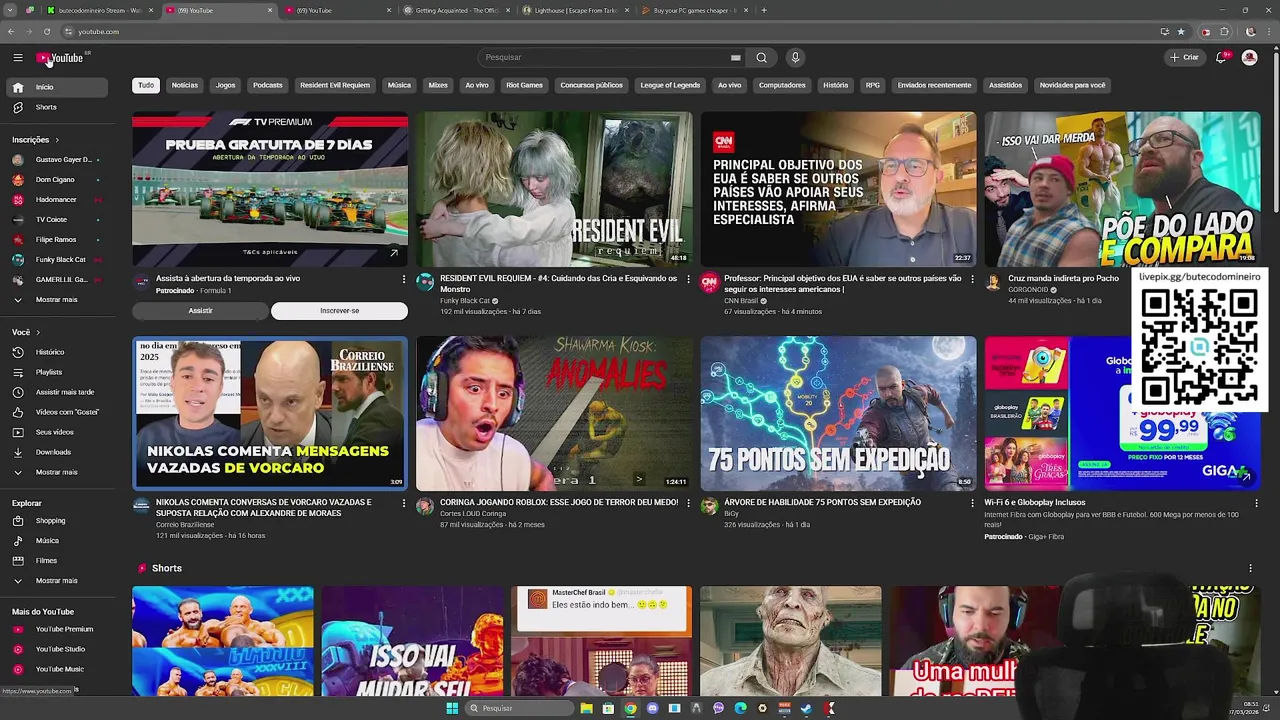
Task: Open the 75 Pontos Sem Expedição thumbnail
Action: tap(838, 413)
